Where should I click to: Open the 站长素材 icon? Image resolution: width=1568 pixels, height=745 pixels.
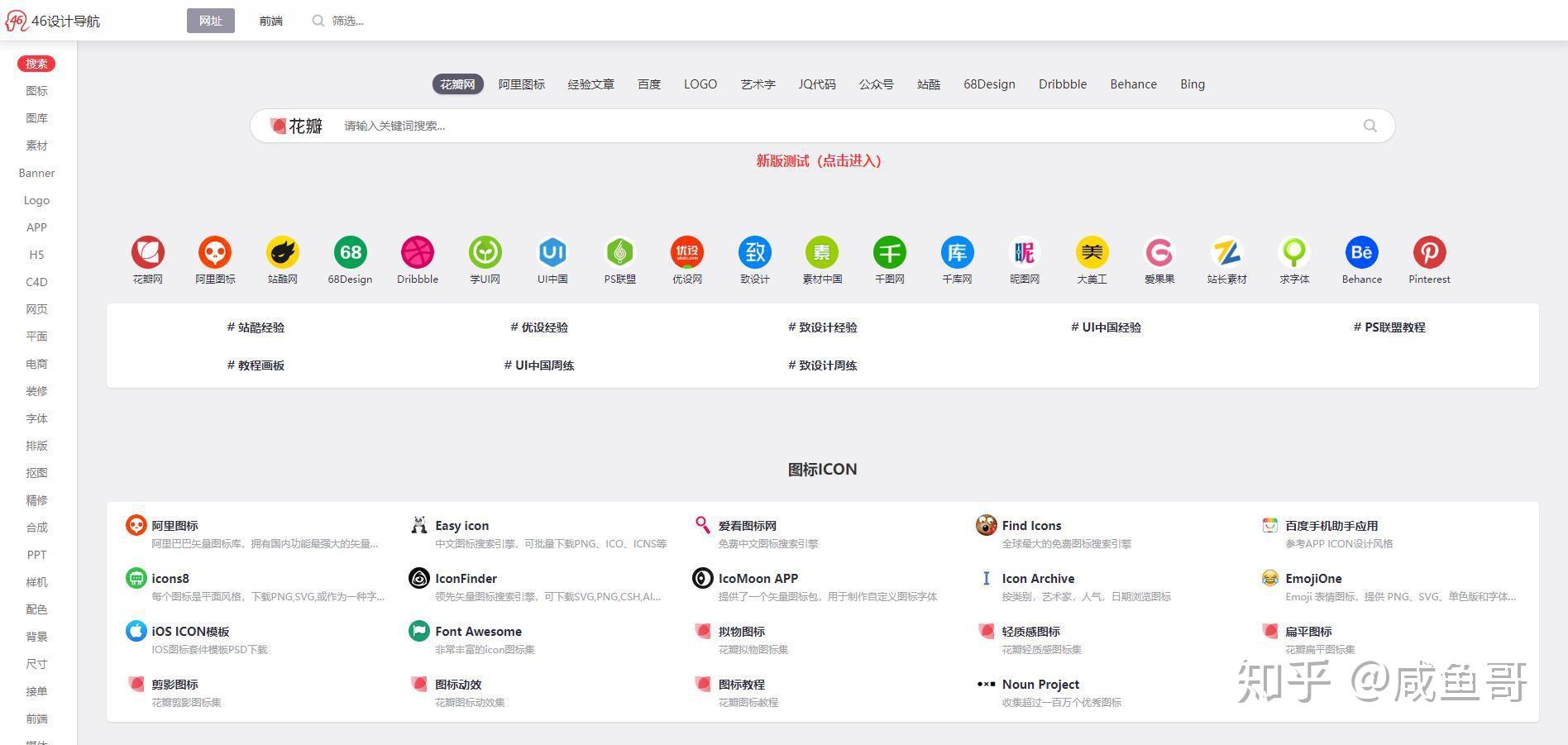pyautogui.click(x=1227, y=252)
